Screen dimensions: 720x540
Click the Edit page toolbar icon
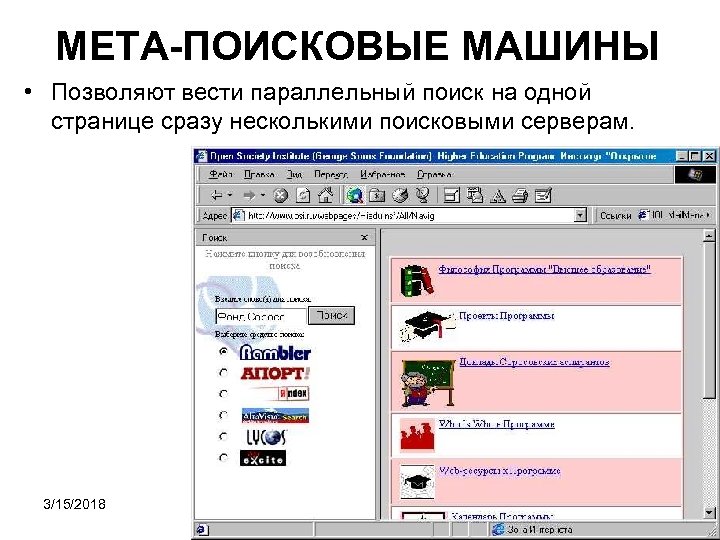pyautogui.click(x=543, y=196)
